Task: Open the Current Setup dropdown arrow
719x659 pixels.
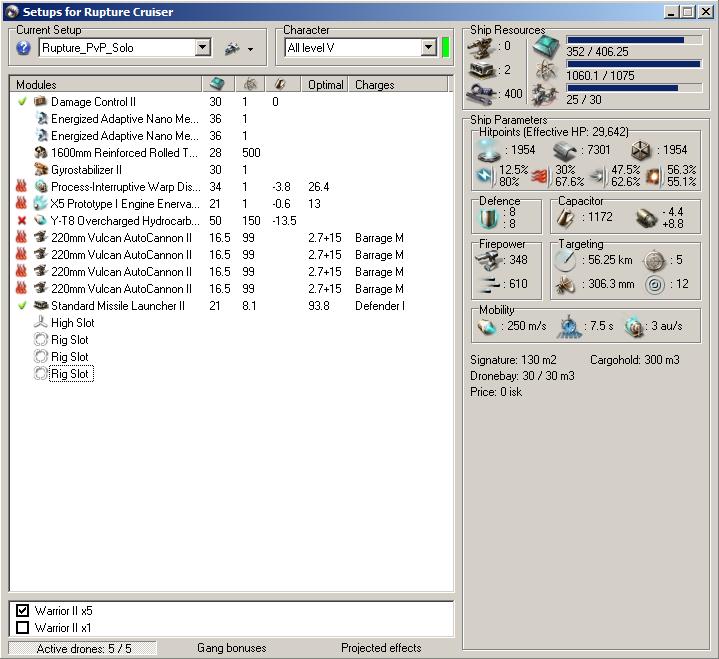Action: coord(202,47)
